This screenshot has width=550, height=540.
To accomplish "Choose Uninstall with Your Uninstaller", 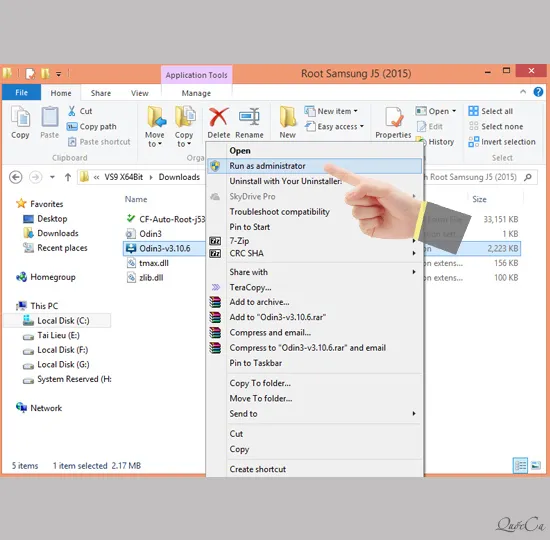I will (x=314, y=181).
